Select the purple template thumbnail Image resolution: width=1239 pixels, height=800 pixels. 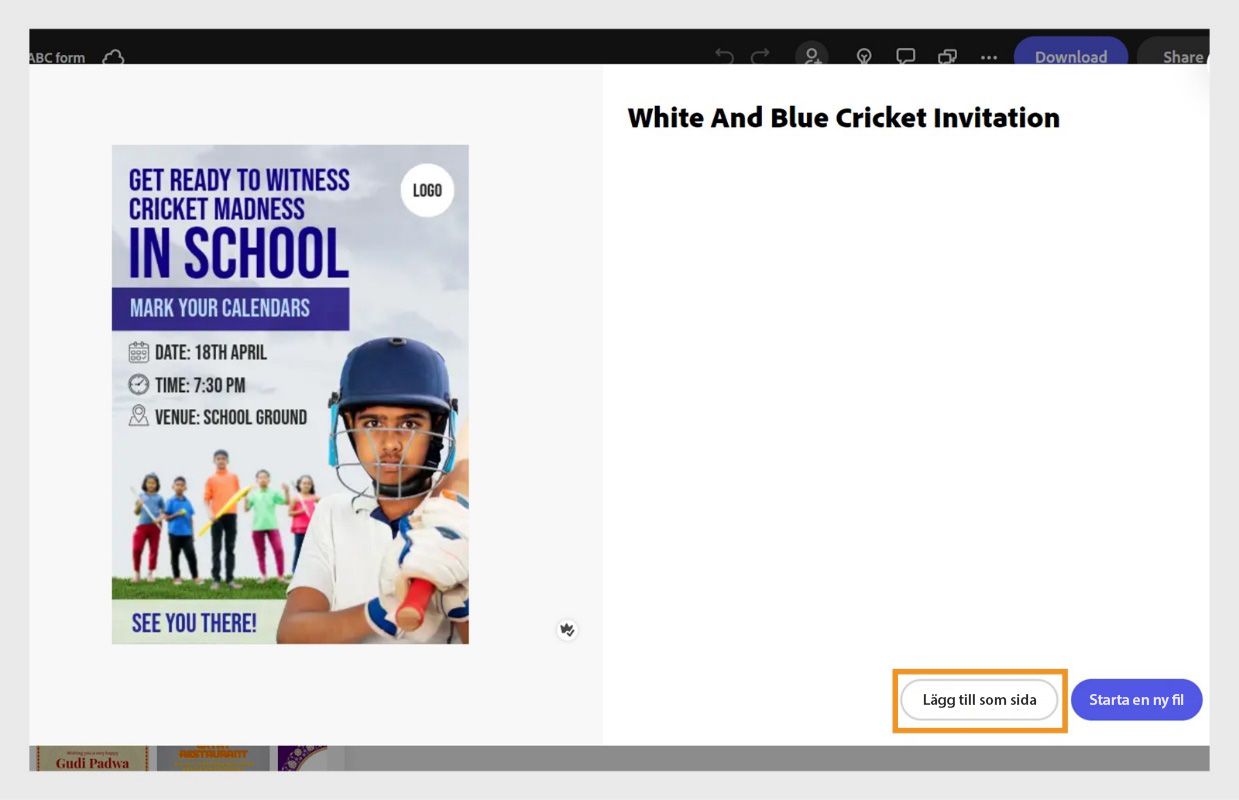click(x=302, y=758)
